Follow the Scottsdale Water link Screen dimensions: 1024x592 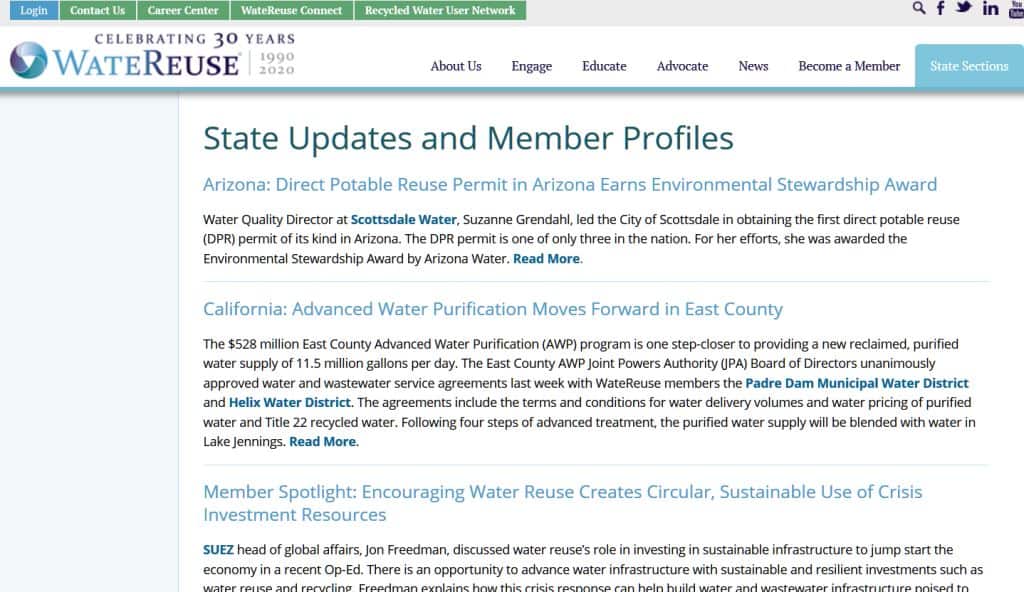click(x=404, y=219)
